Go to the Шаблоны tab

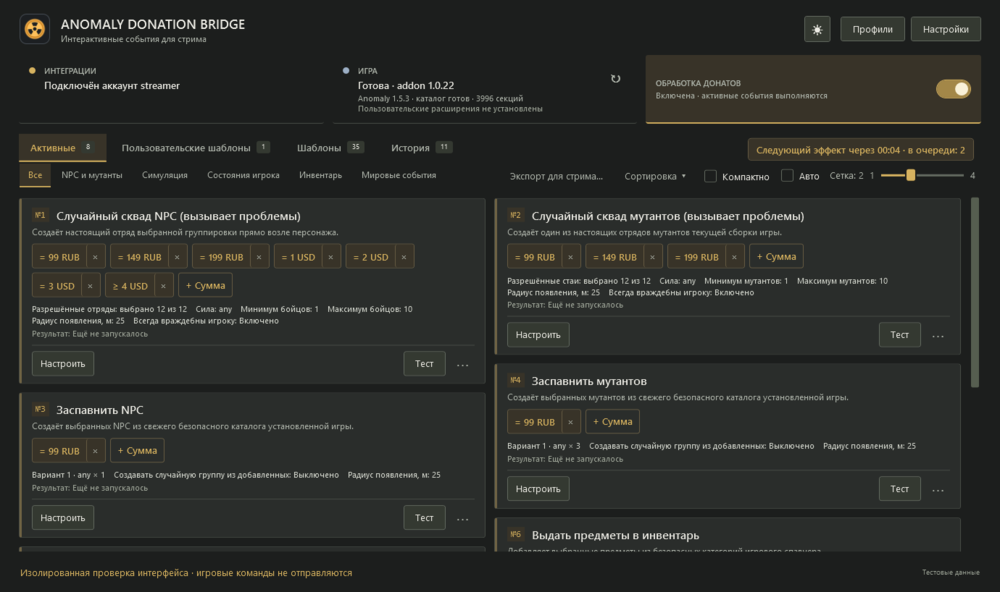(x=330, y=148)
